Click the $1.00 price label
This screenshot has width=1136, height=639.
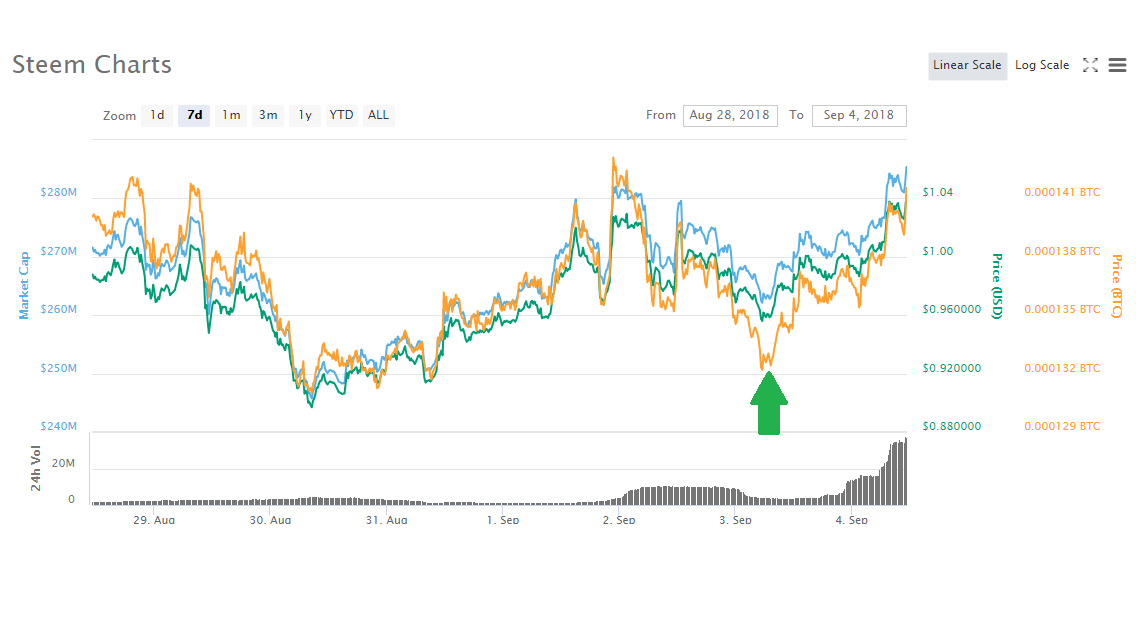937,251
